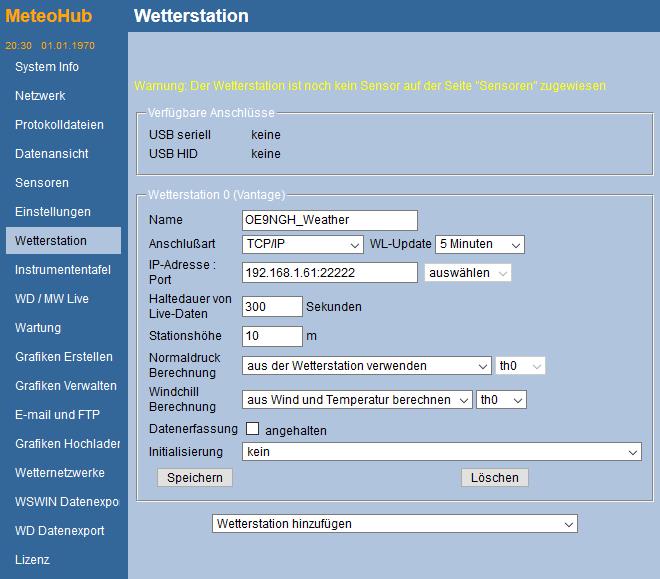Open WD Datenexport page
Screen dimensions: 660x579
coord(59,531)
